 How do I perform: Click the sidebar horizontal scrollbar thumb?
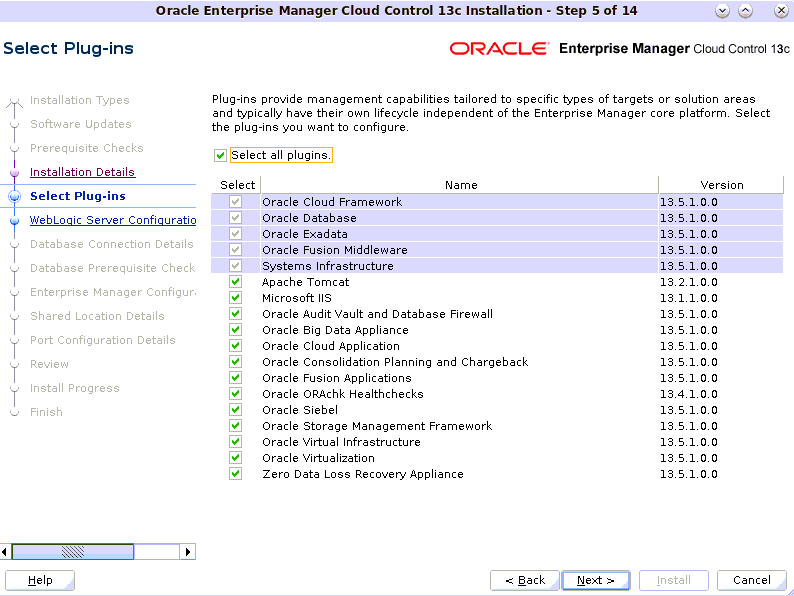[73, 551]
